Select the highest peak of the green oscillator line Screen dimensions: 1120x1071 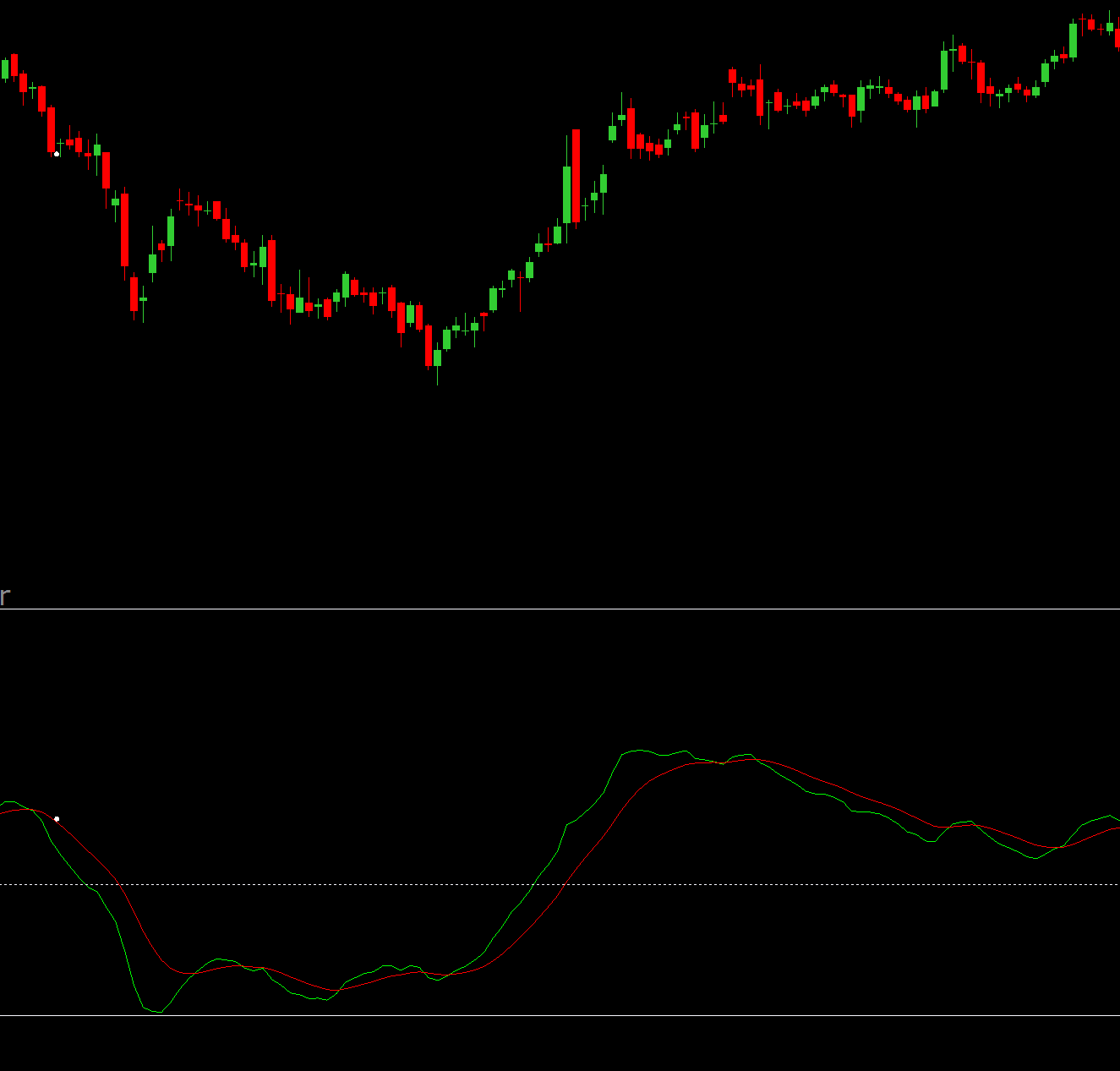click(638, 750)
